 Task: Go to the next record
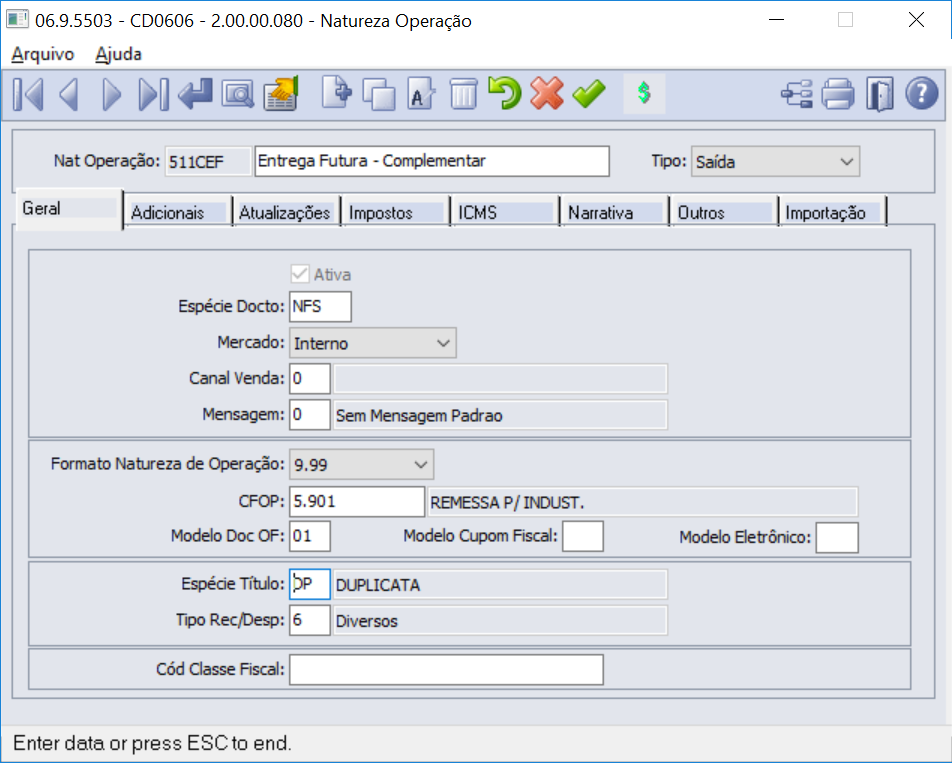[x=111, y=94]
